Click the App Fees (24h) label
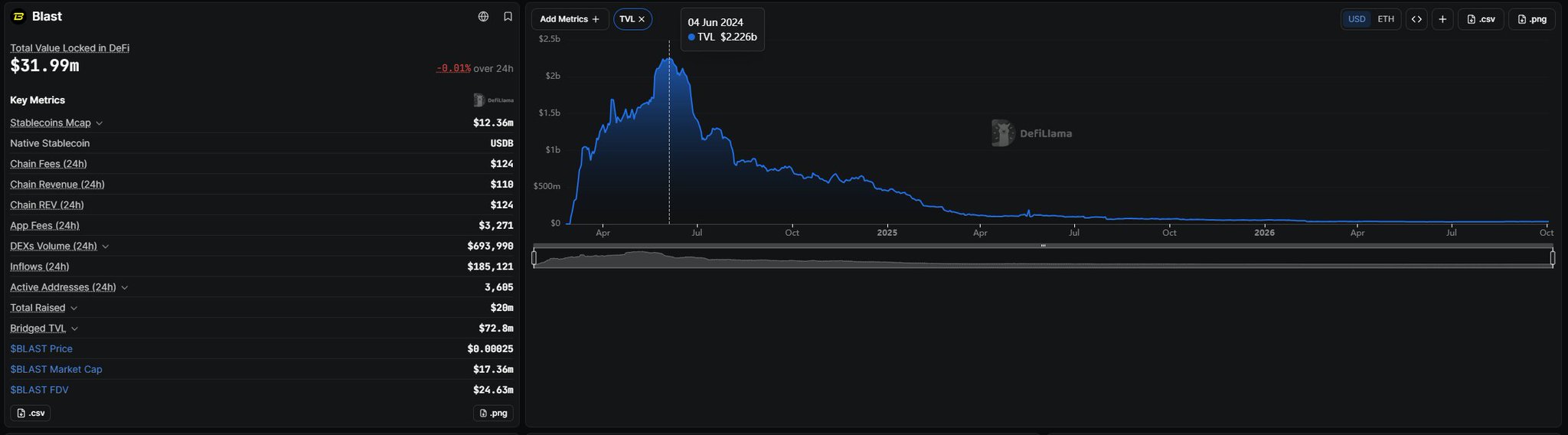 coord(44,225)
